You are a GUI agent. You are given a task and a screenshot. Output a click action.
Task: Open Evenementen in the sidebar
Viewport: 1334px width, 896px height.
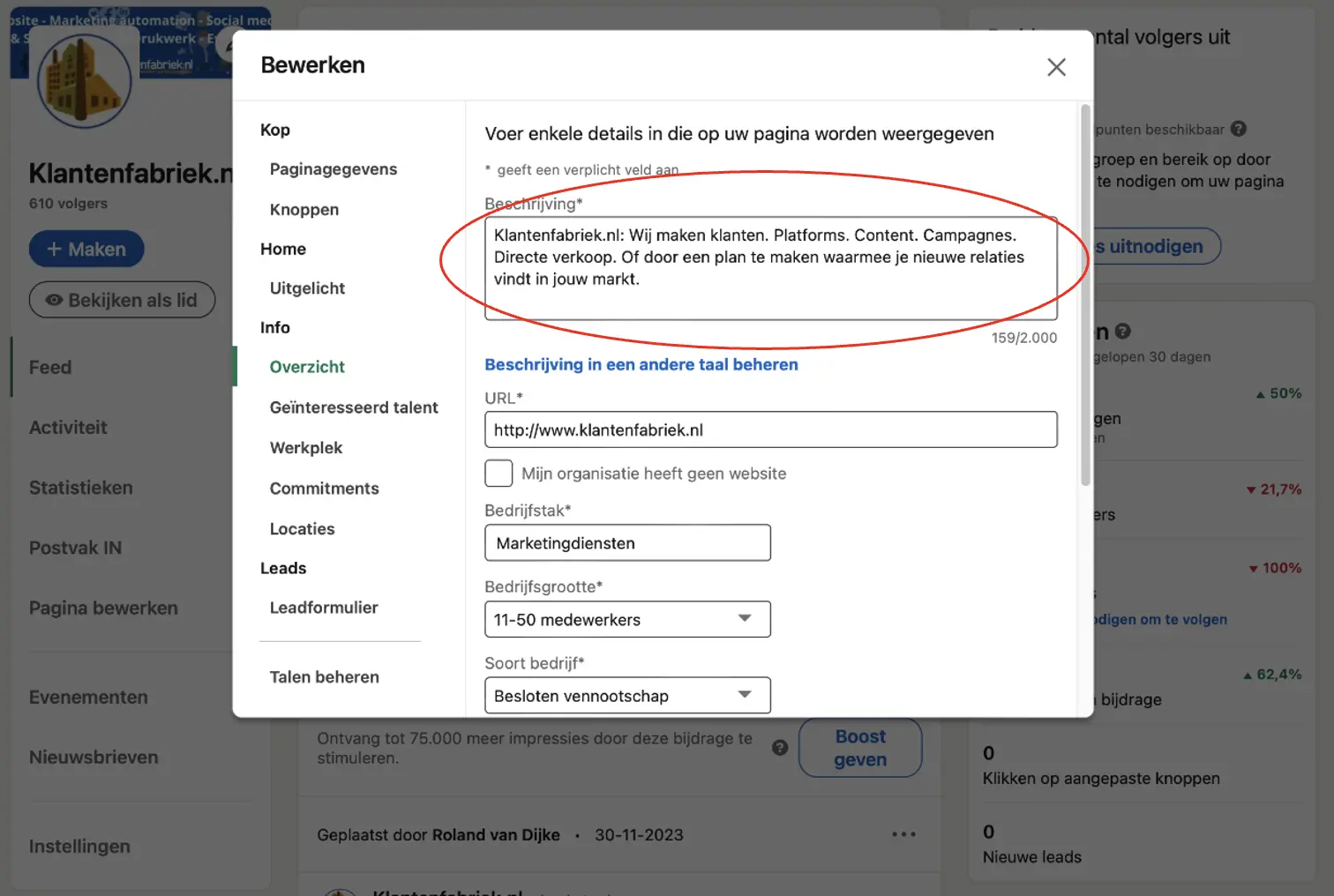click(88, 698)
